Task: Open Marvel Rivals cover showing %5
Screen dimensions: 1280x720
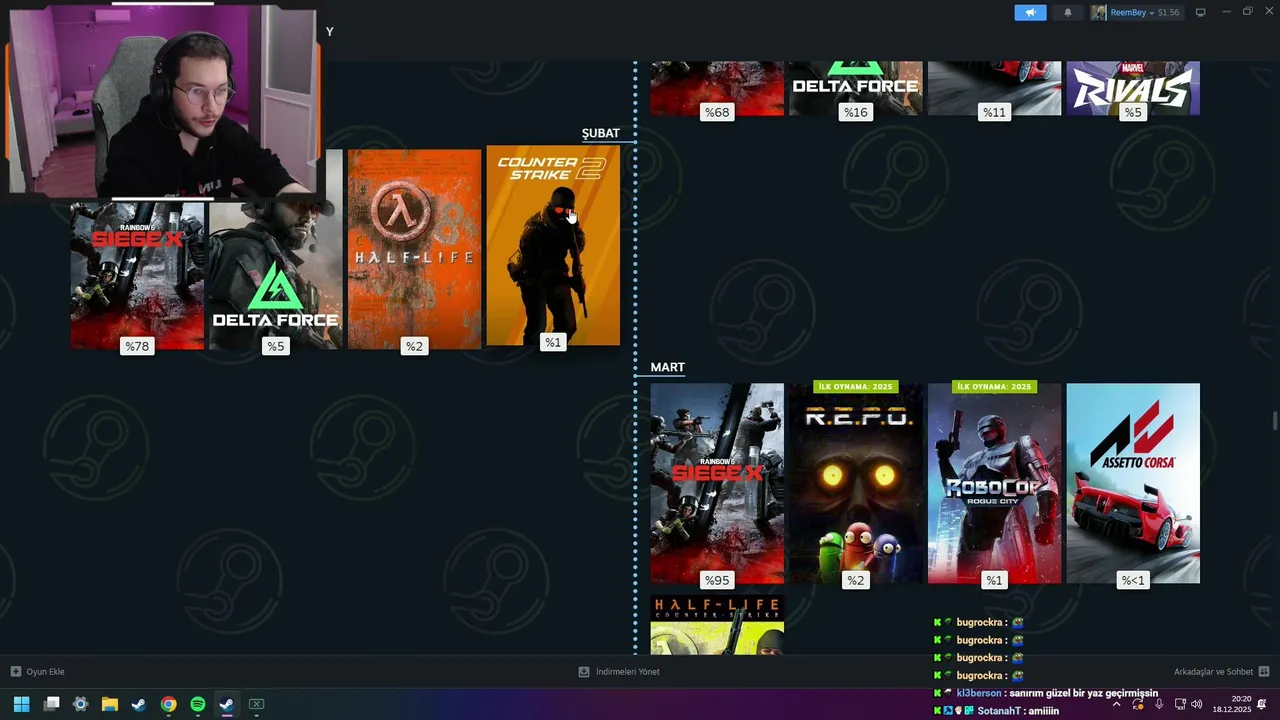Action: point(1133,88)
